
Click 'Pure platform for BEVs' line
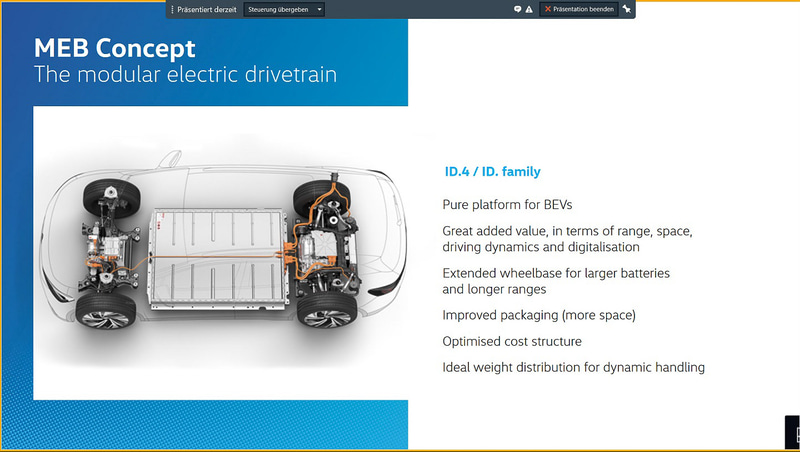pos(507,205)
